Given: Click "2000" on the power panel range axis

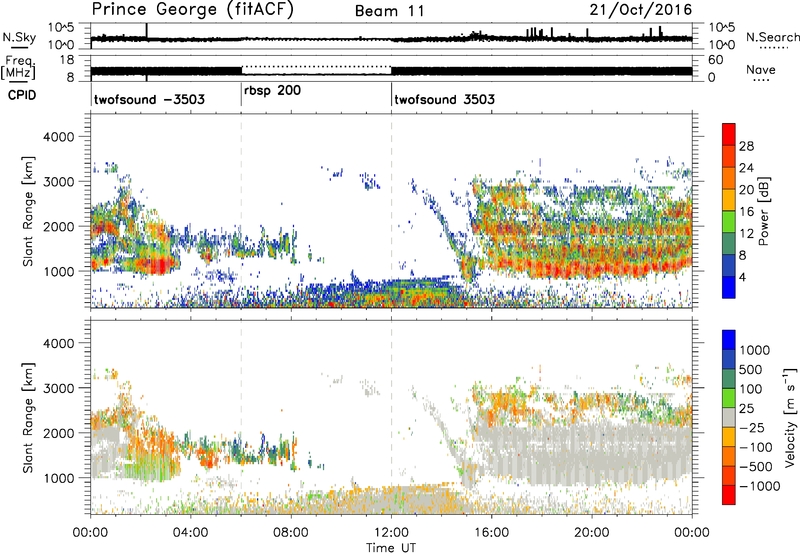Looking at the screenshot, I should coord(58,226).
